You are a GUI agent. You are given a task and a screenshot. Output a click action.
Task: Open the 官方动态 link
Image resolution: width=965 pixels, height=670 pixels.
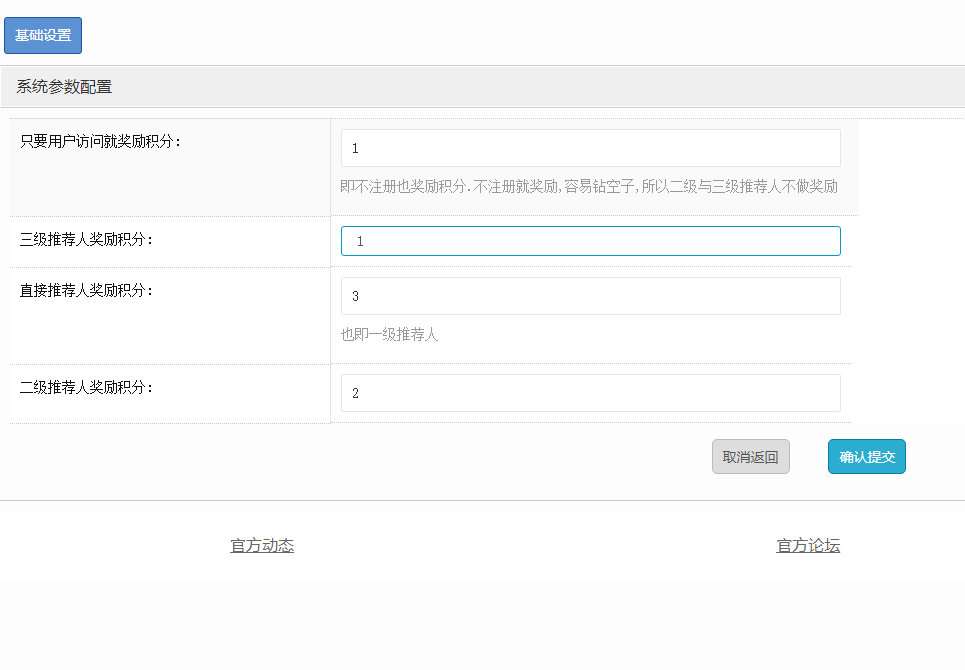point(262,546)
